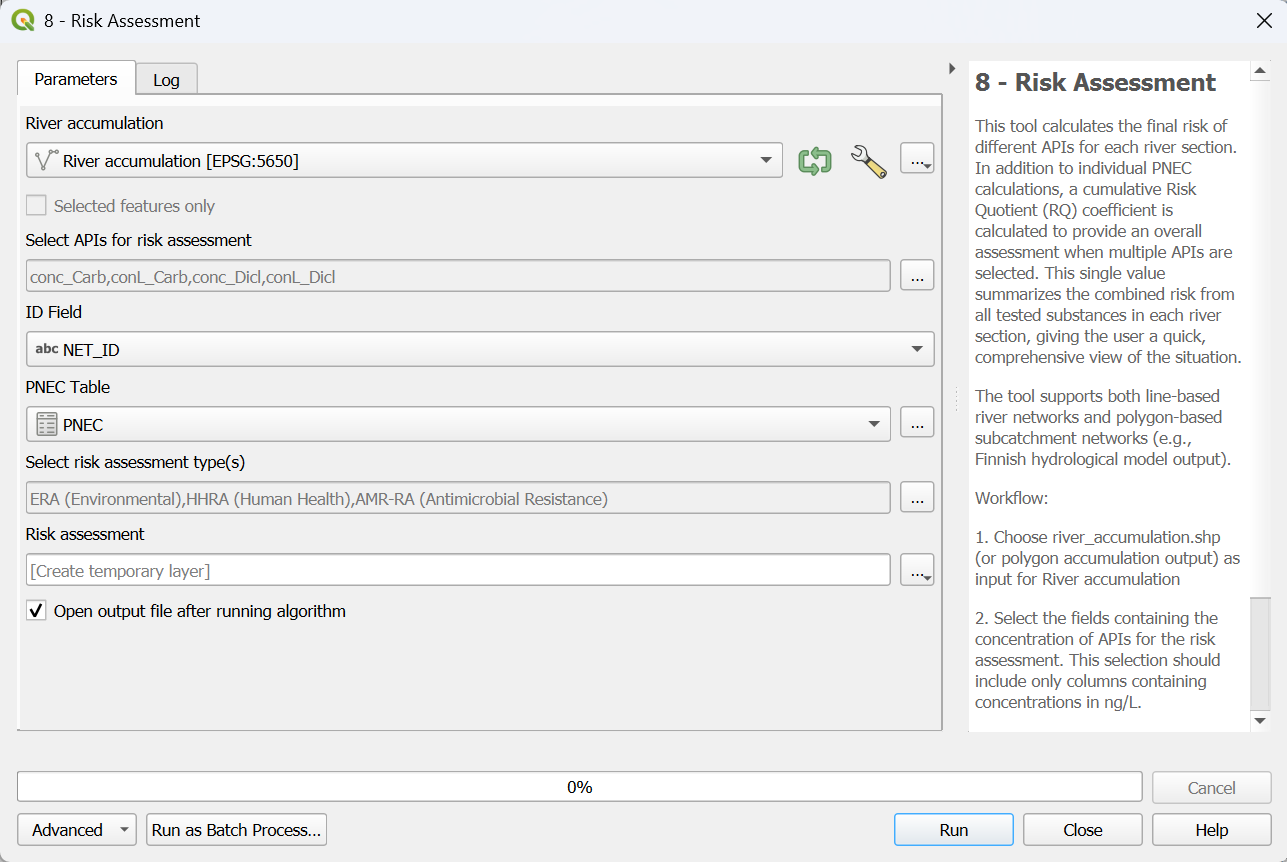The image size is (1287, 862).
Task: Open risk assessment types selection dialog
Action: 917,497
